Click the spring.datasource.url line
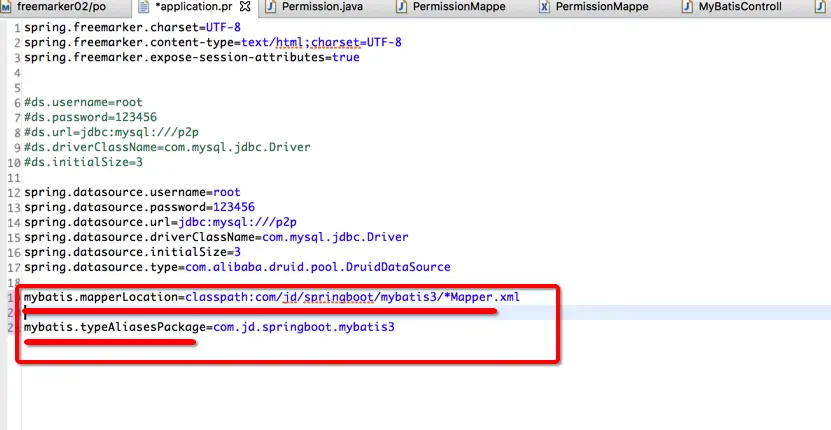 tap(160, 222)
